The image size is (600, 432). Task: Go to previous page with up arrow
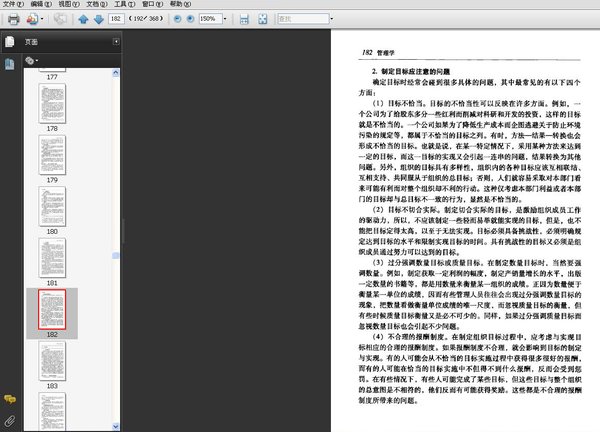coord(83,19)
